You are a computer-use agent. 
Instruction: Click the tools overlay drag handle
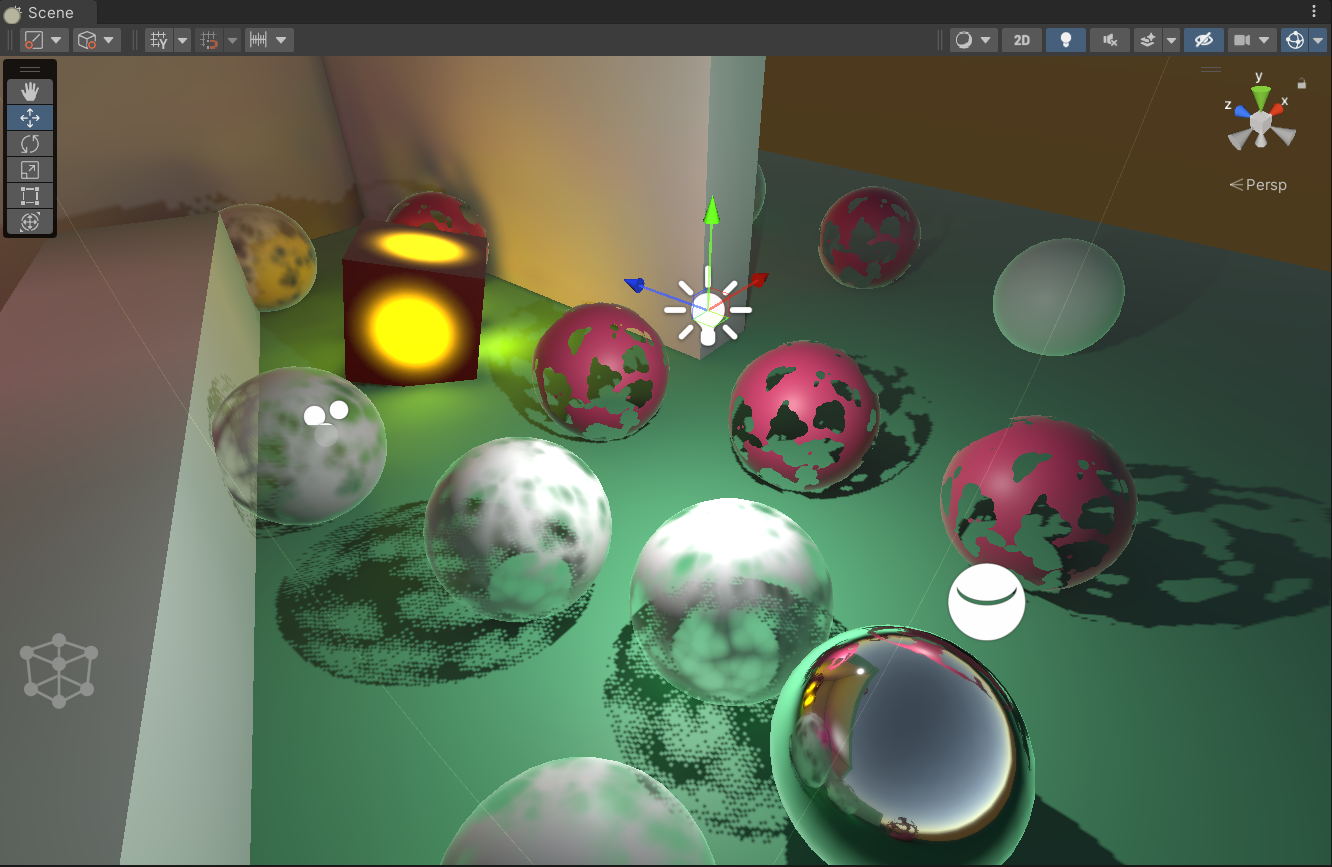click(30, 70)
